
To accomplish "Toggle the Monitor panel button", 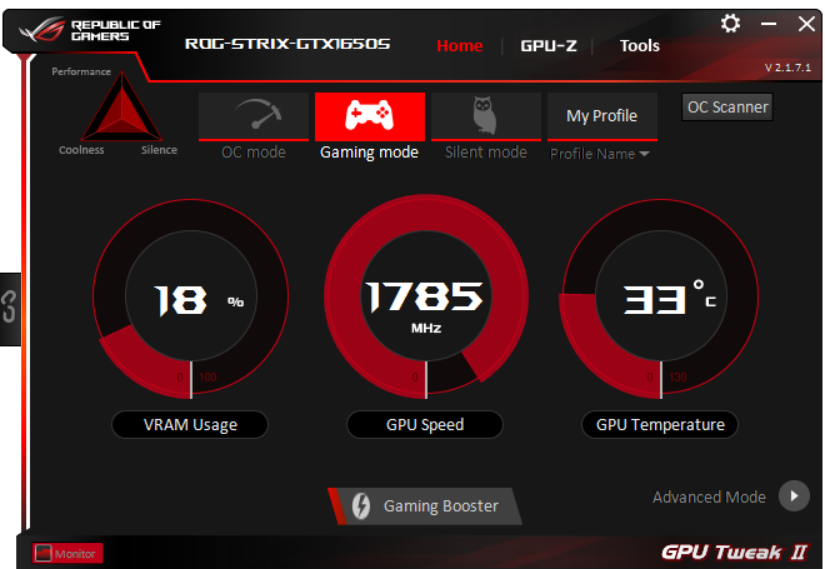I will [x=67, y=553].
